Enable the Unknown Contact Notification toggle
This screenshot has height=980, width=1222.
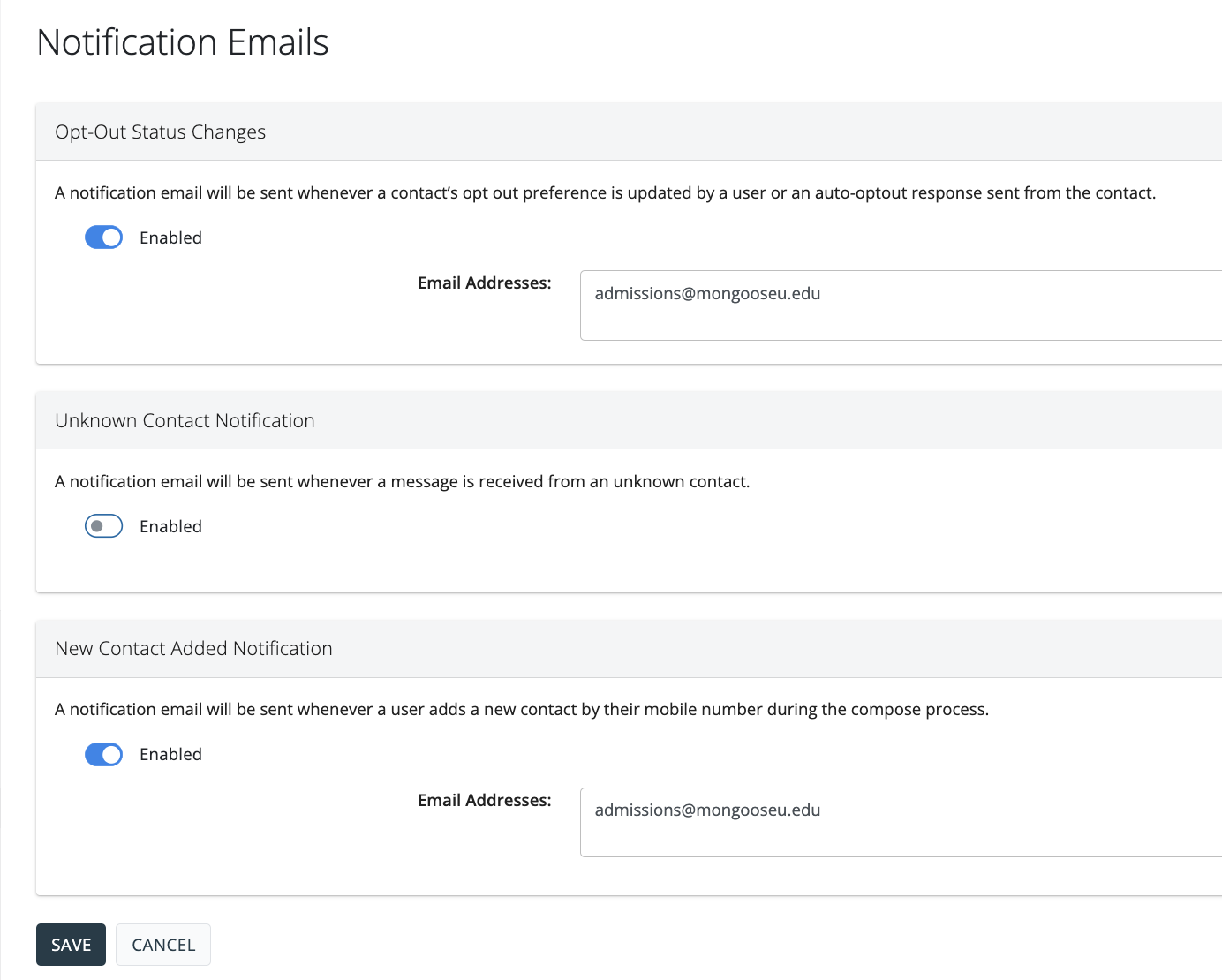(x=103, y=526)
